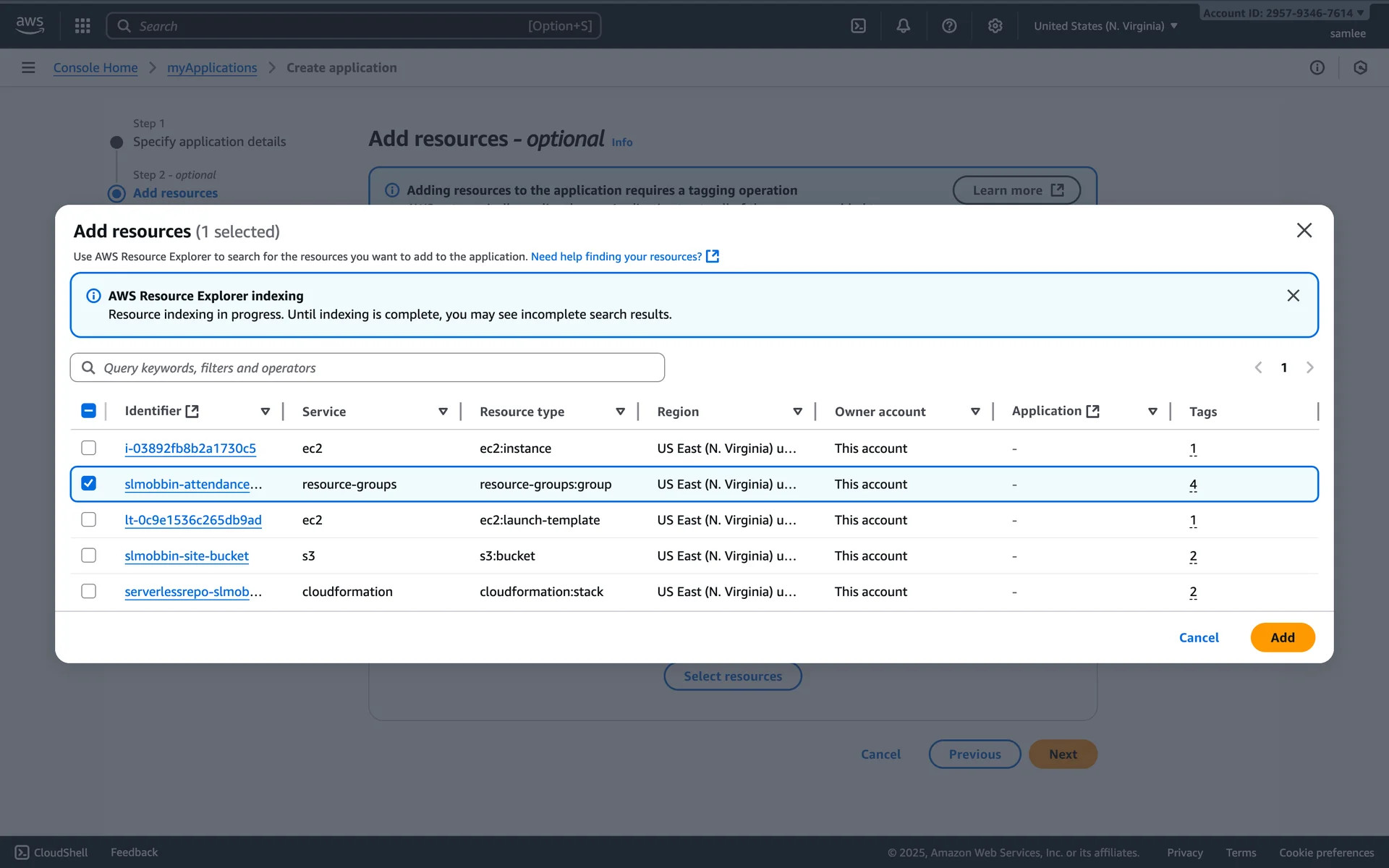Open the hamburger side navigation menu
This screenshot has width=1389, height=868.
(28, 68)
